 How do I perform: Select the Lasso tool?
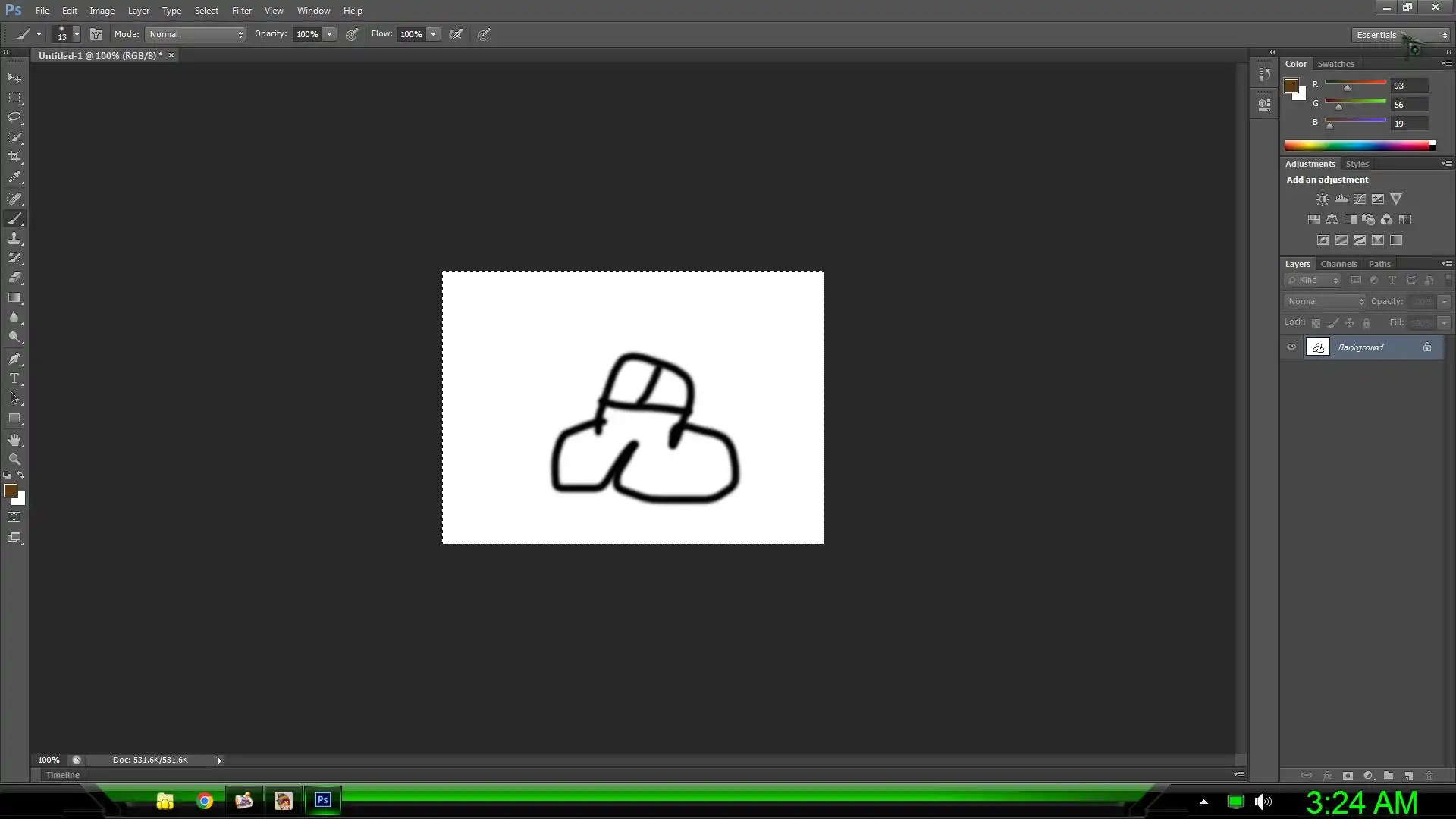(x=14, y=118)
